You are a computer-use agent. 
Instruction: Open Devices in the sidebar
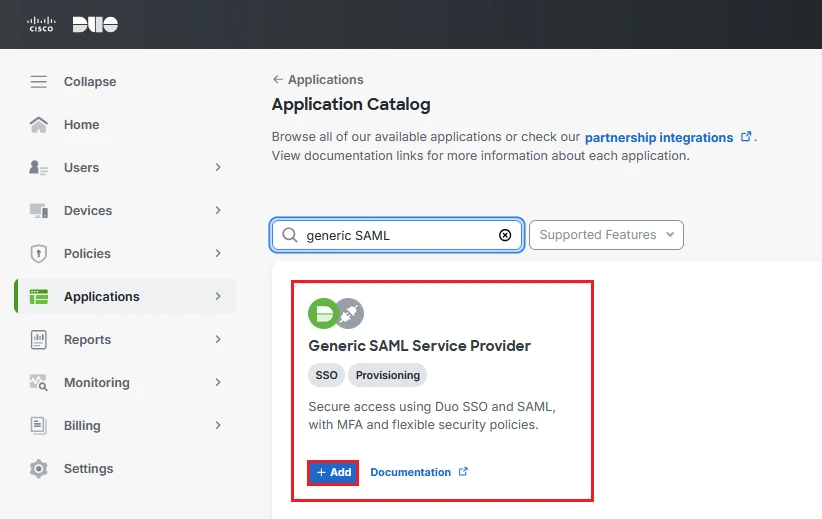point(88,211)
